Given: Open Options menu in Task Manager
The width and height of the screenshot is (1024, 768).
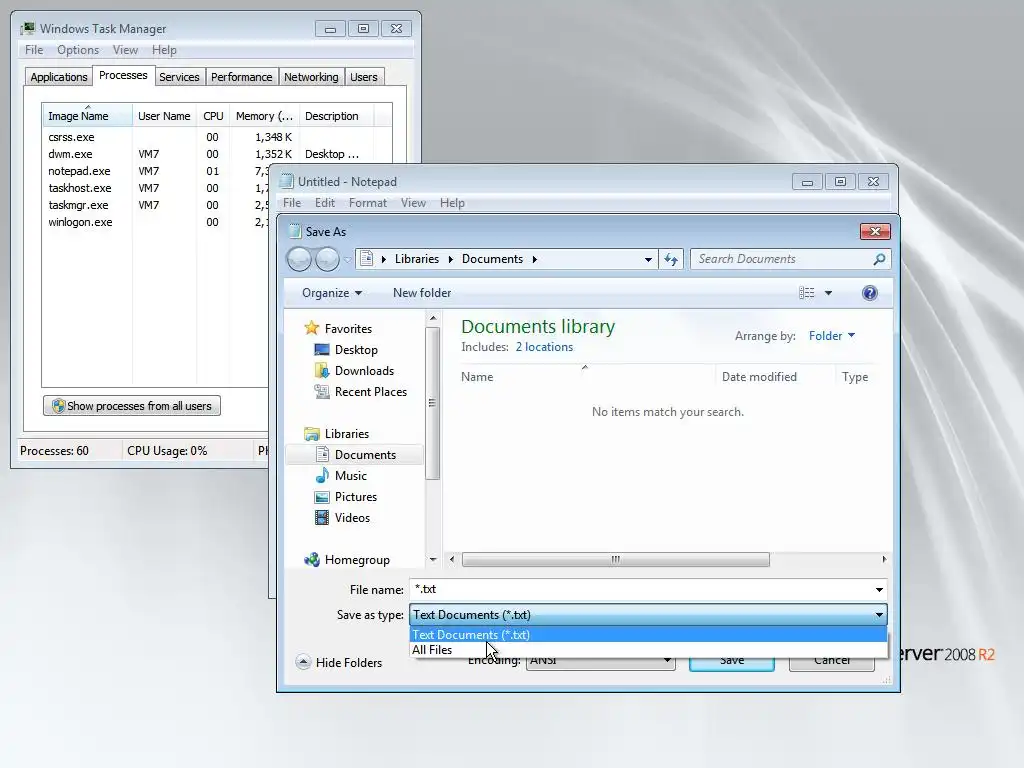Looking at the screenshot, I should [78, 50].
